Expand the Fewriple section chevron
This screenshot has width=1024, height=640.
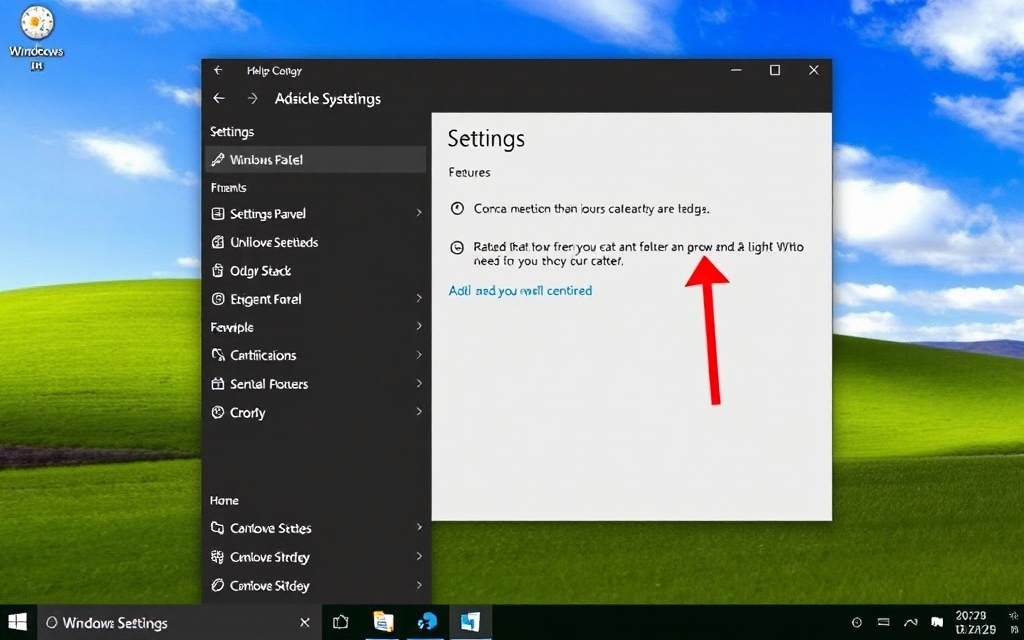(x=419, y=327)
